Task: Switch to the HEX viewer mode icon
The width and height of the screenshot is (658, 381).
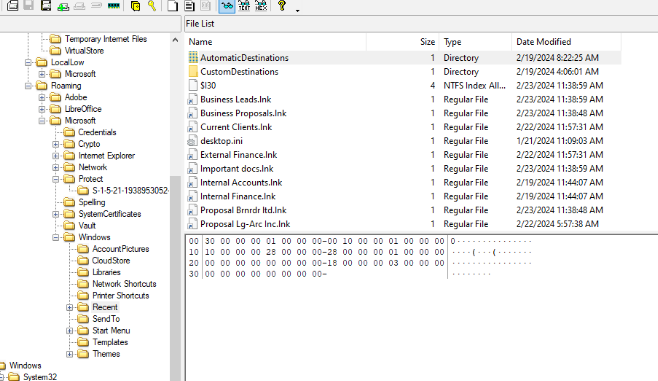Action: [261, 6]
